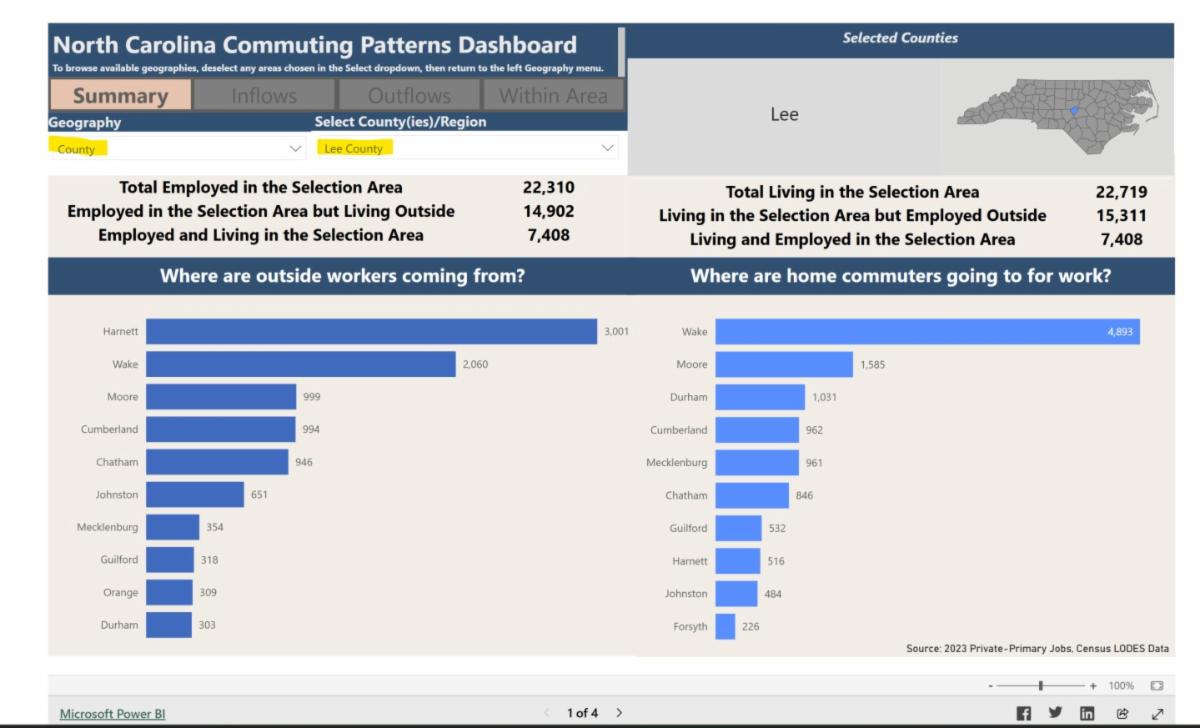Viewport: 1200px width, 728px height.
Task: Click the 'Orange' axis label
Action: (121, 592)
